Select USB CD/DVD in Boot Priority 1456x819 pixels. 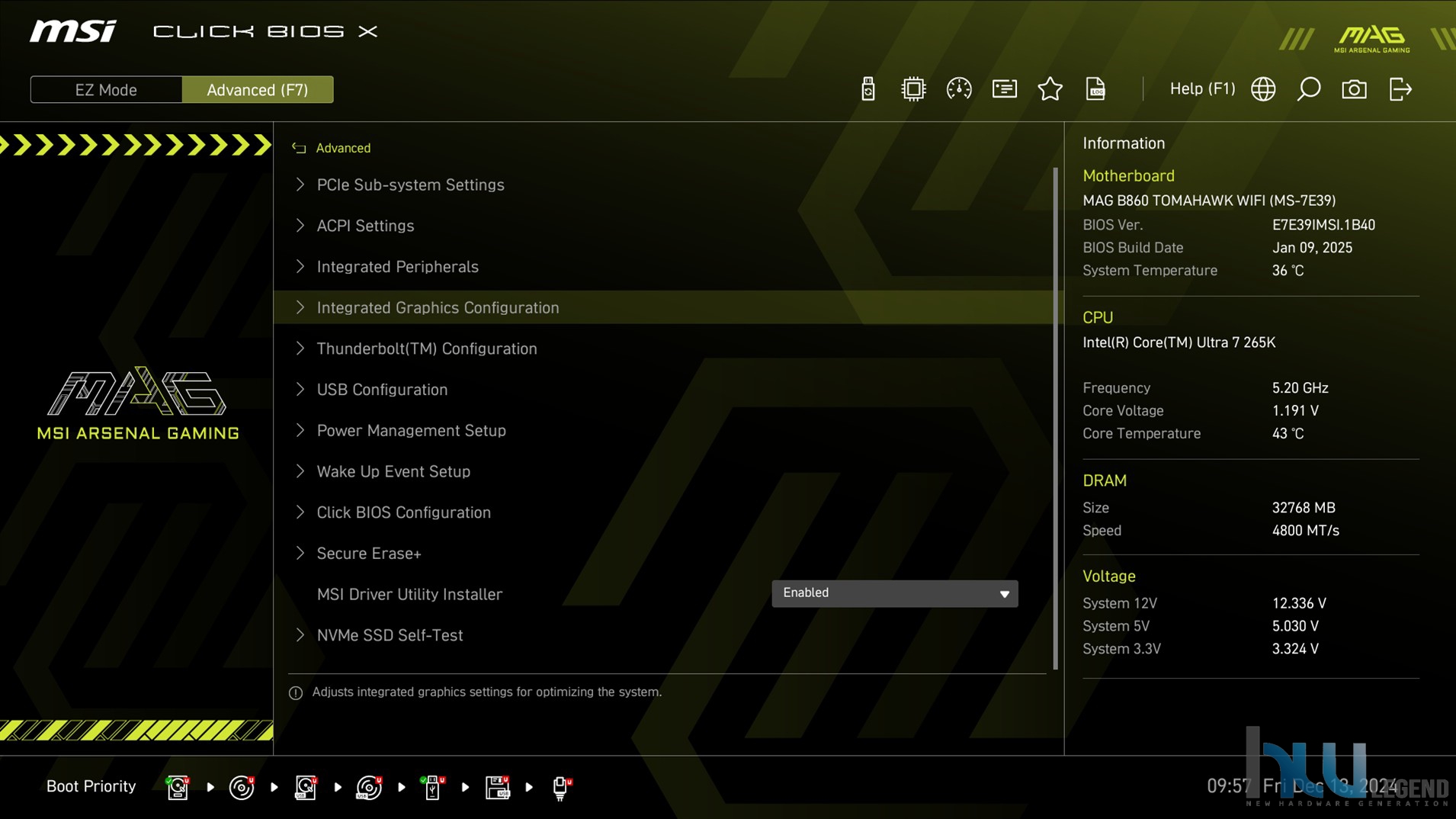pyautogui.click(x=369, y=787)
